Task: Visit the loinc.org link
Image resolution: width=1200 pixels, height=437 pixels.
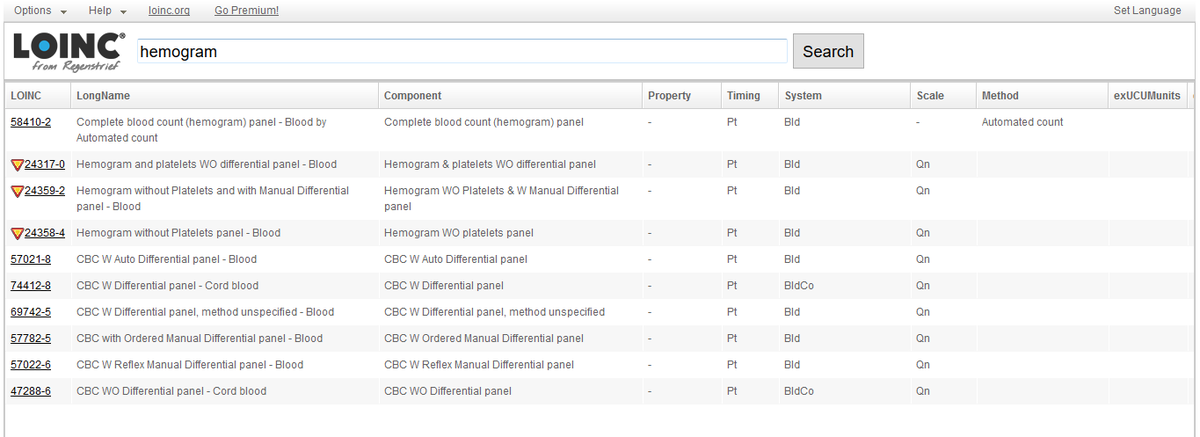Action: [x=168, y=10]
